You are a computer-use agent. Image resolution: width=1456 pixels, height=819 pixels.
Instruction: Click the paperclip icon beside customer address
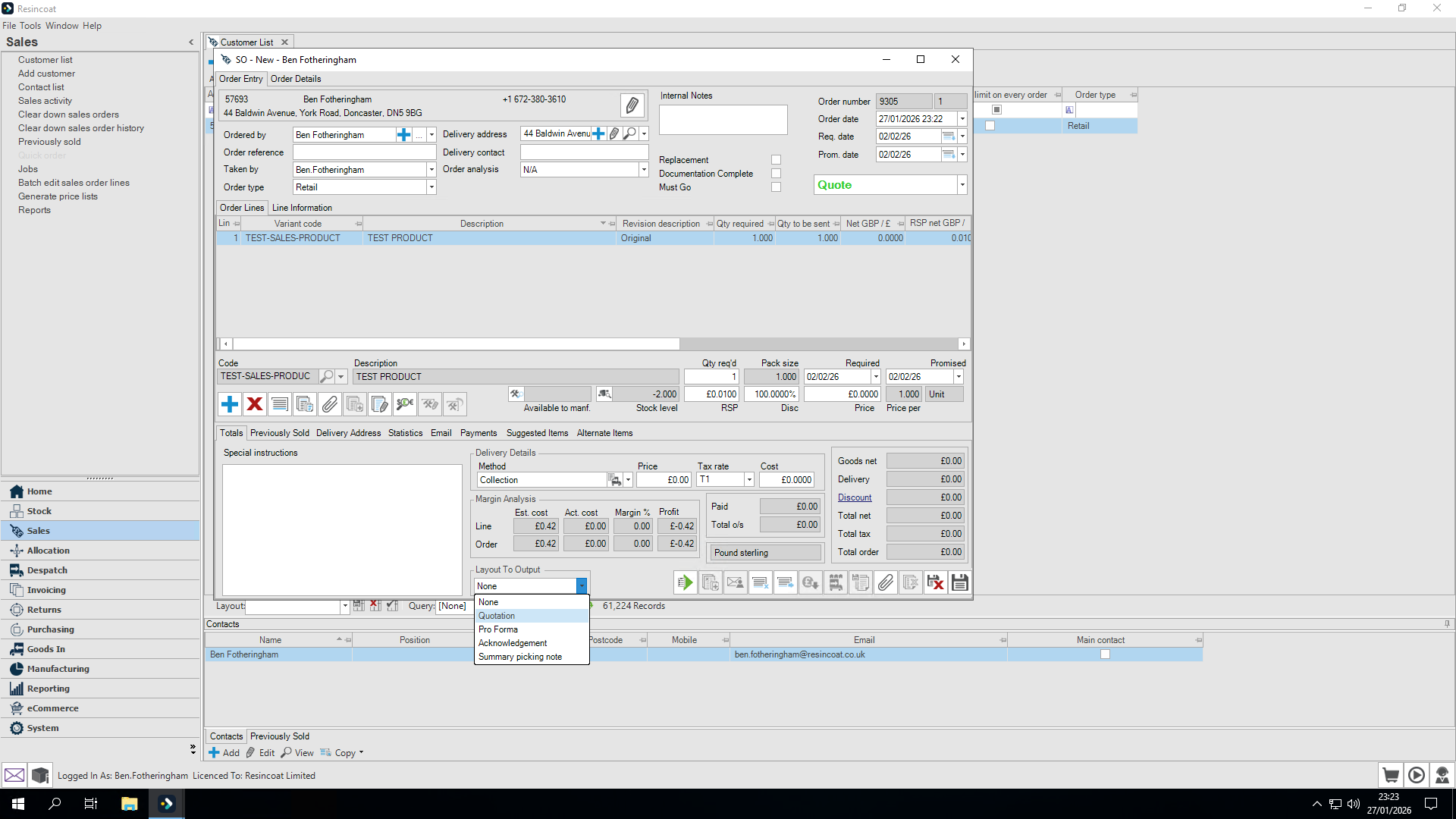(x=632, y=105)
